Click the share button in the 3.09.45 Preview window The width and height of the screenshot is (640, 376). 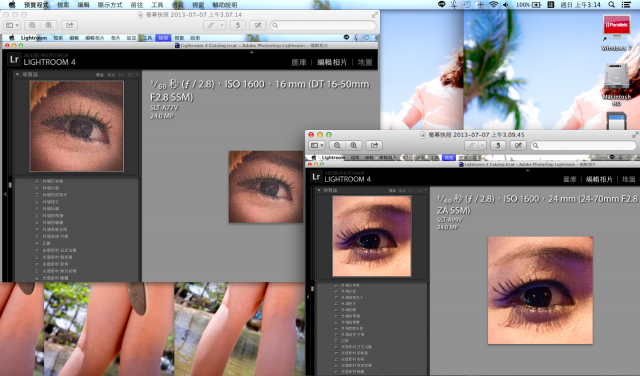(x=374, y=145)
